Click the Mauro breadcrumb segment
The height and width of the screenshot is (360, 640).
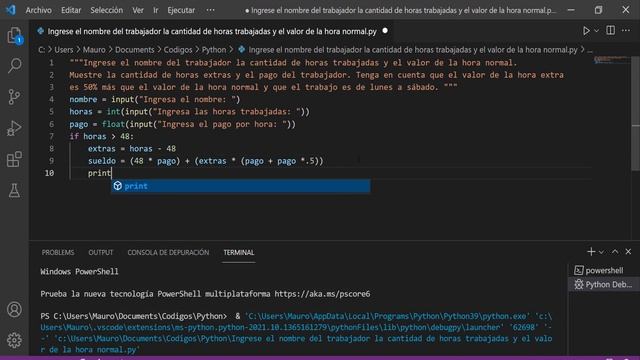pyautogui.click(x=94, y=50)
